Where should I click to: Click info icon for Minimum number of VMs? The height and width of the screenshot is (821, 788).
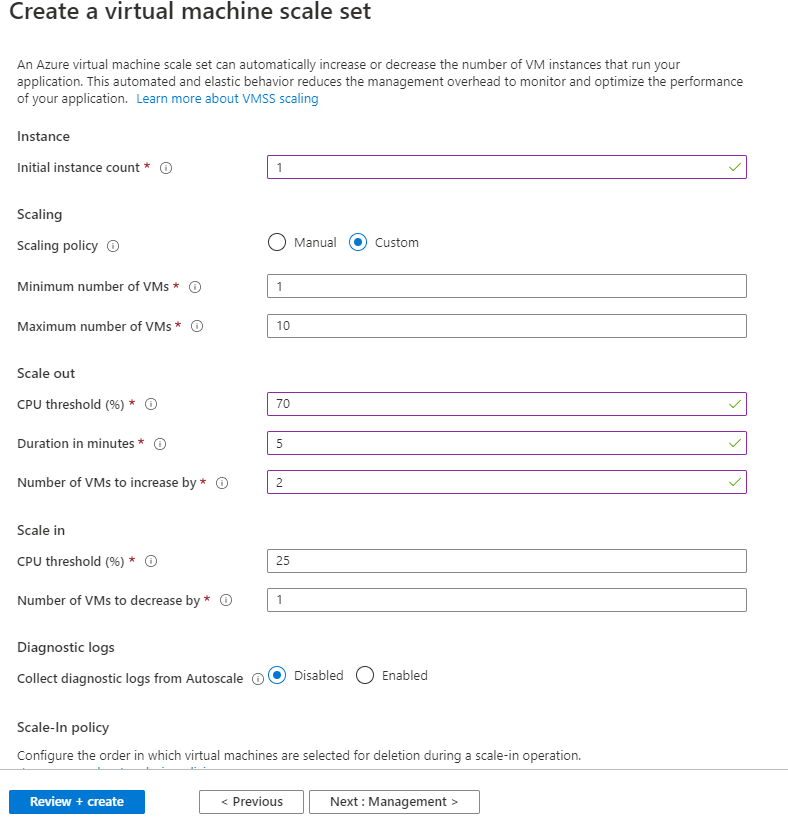[195, 287]
